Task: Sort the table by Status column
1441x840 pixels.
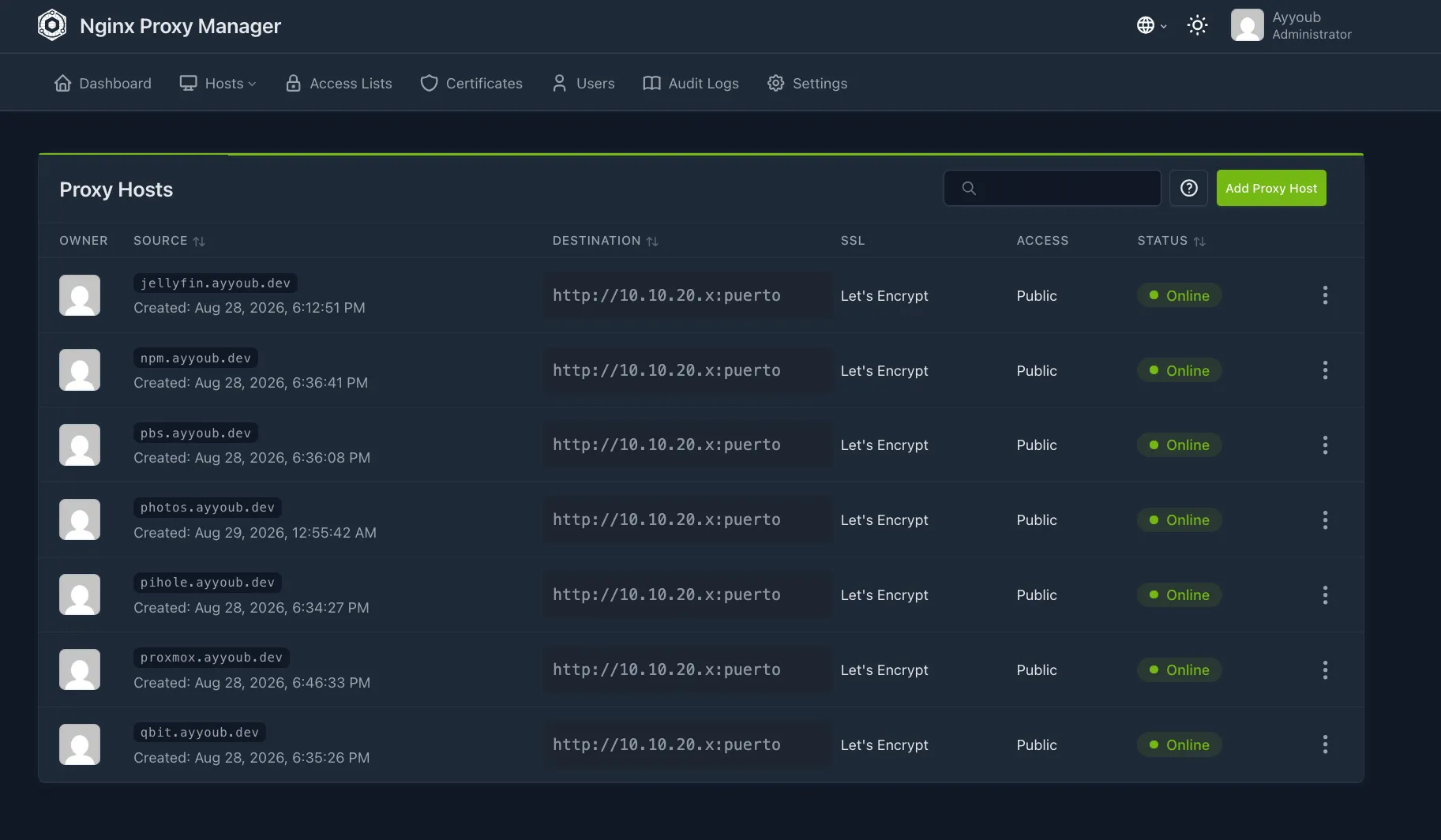Action: 1171,241
